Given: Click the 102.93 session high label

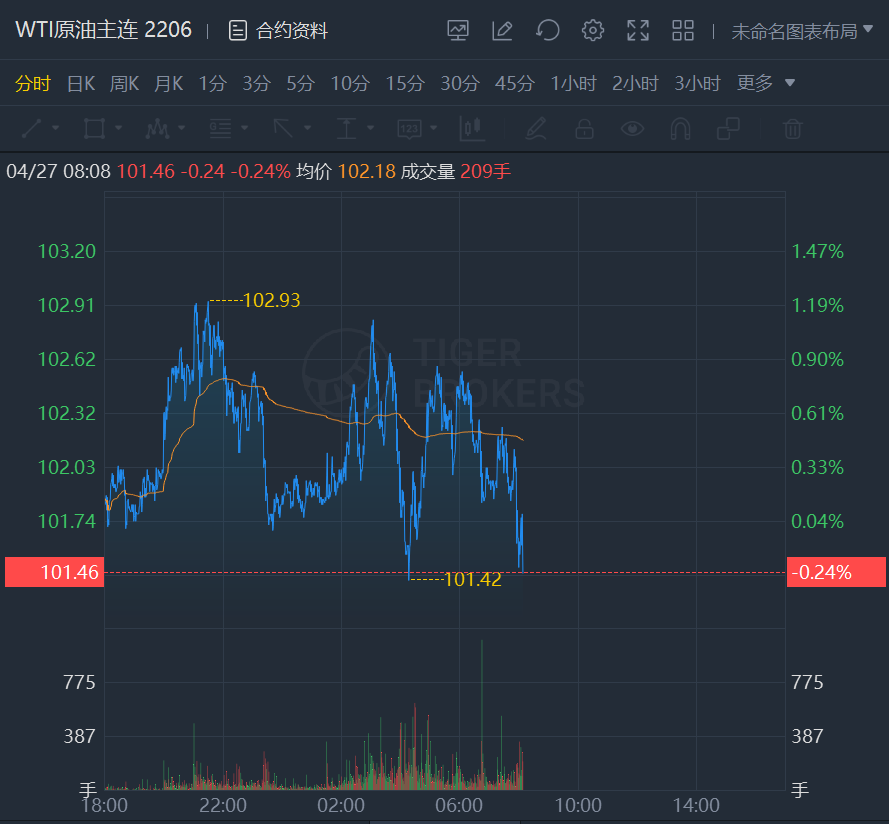Looking at the screenshot, I should [272, 300].
